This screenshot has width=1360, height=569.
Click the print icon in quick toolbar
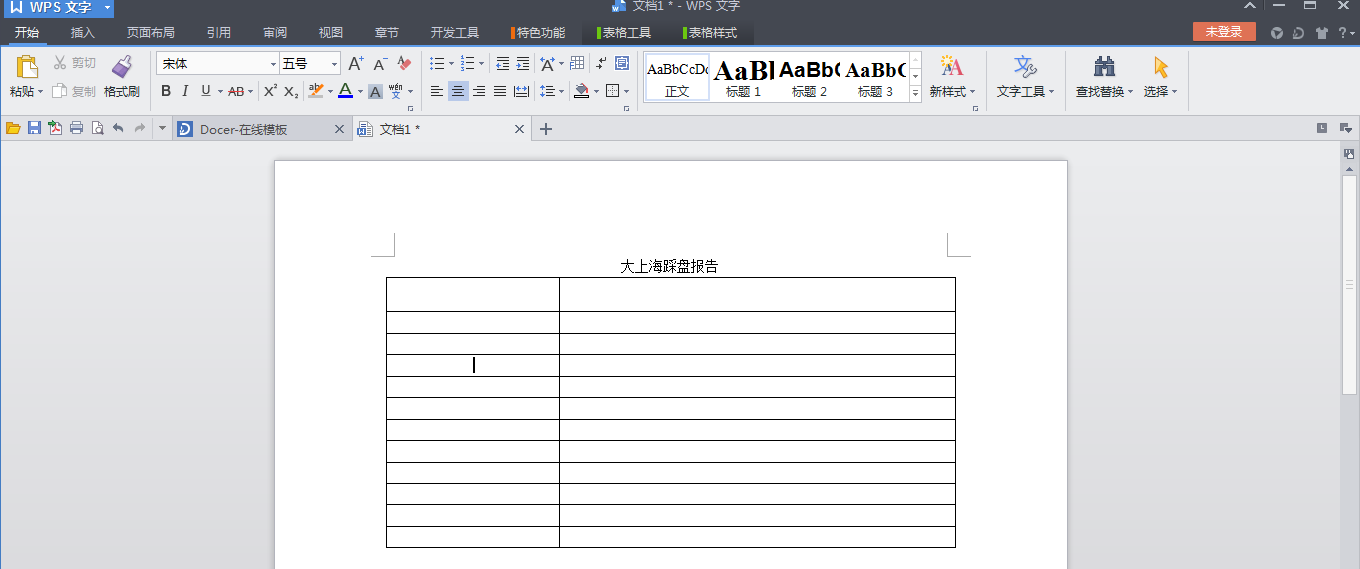click(x=76, y=128)
